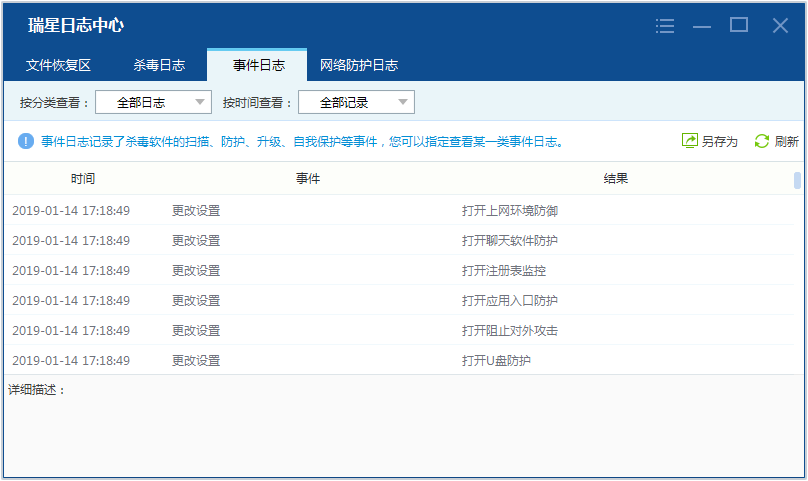Minimize the Rising log center window
Viewport: 808px width, 481px height.
(702, 26)
